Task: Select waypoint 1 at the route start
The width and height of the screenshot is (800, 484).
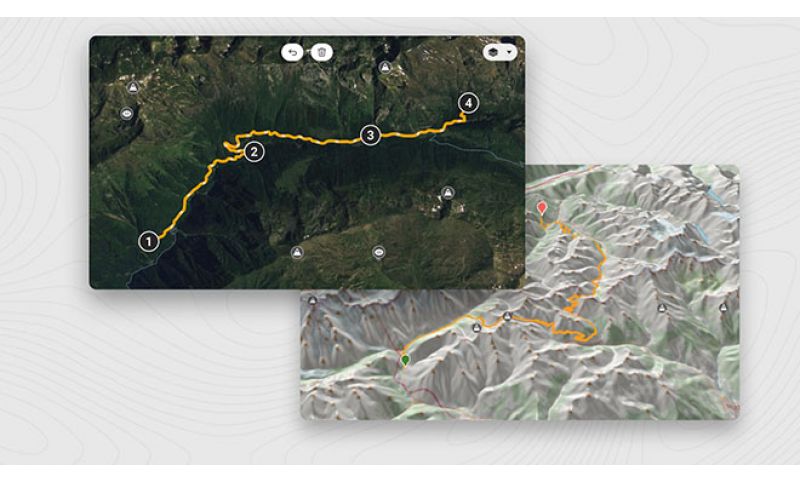Action: [x=148, y=241]
